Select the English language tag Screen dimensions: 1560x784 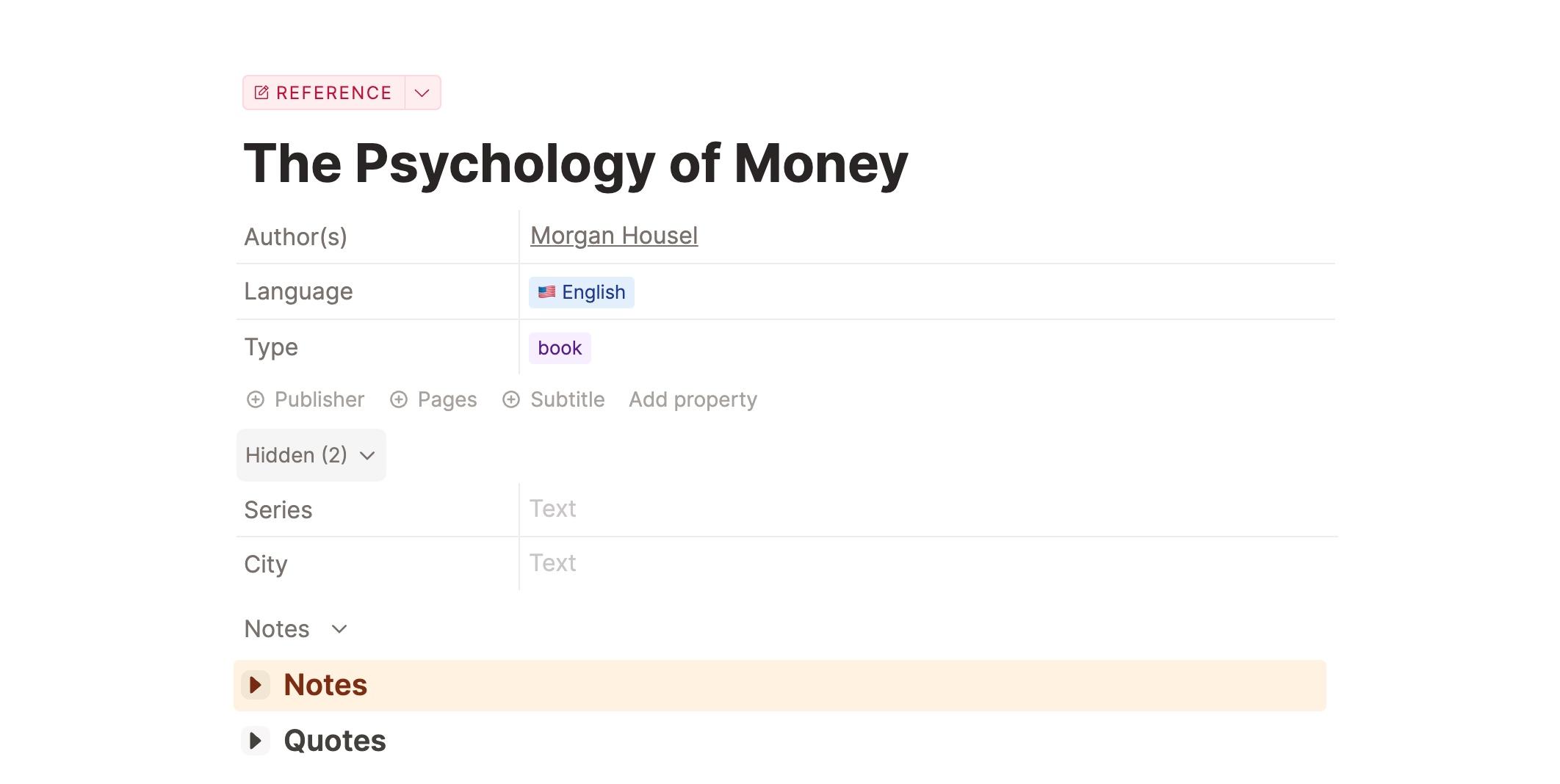[x=582, y=292]
